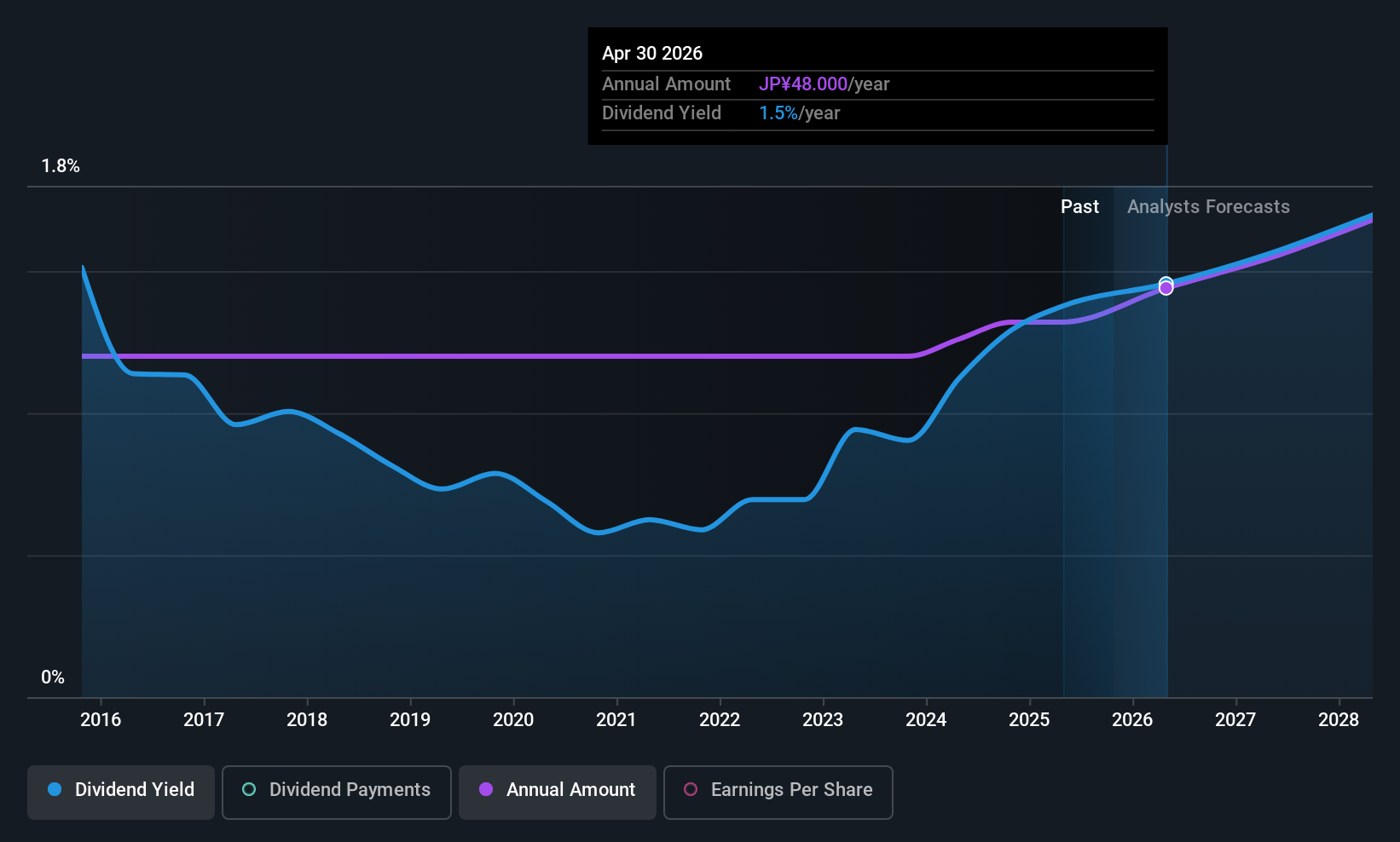Image resolution: width=1400 pixels, height=842 pixels.
Task: Click the 2020 x-axis label
Action: [513, 720]
